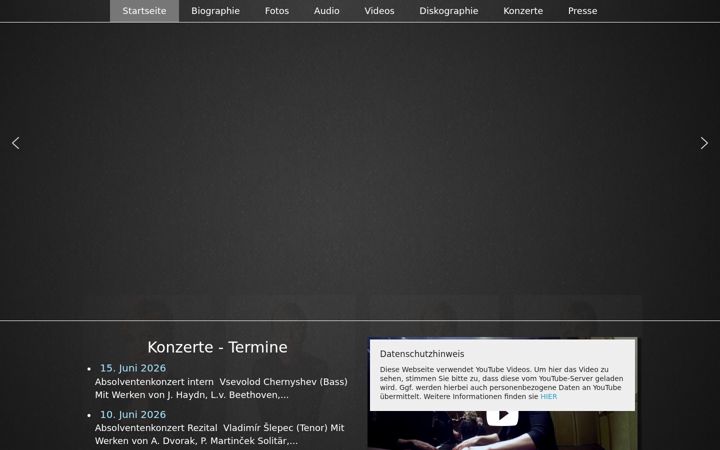
Task: Select the line 'Mit Werken von J. Haydn'
Action: (191, 395)
